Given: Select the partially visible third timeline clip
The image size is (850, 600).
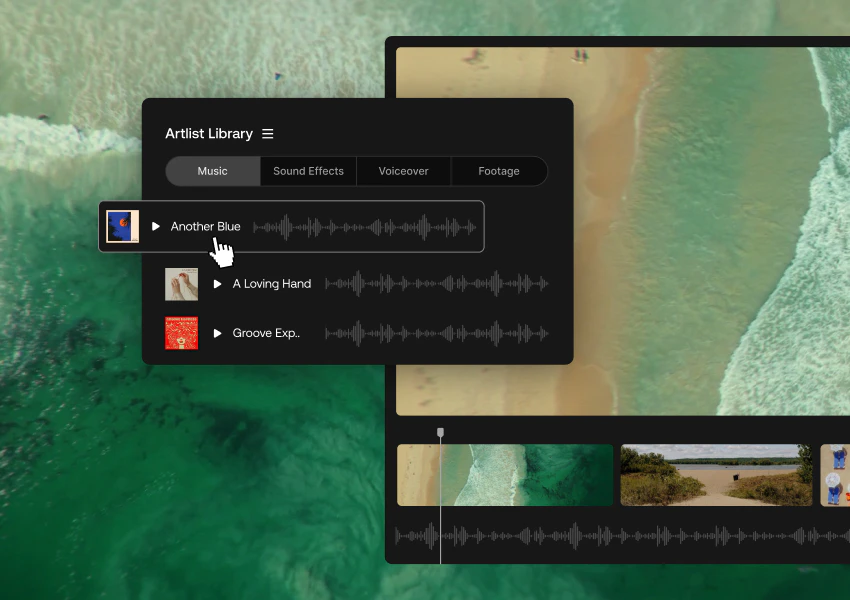Looking at the screenshot, I should 835,475.
